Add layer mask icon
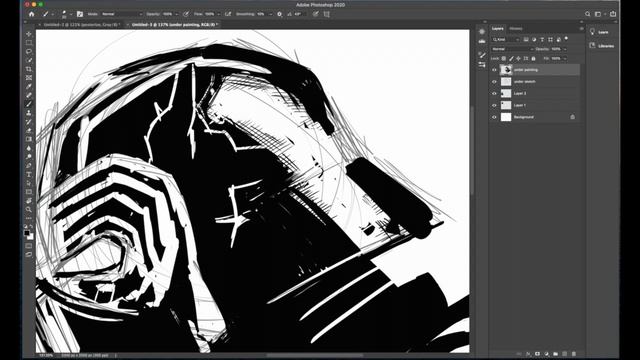The image size is (640, 360). click(x=537, y=354)
